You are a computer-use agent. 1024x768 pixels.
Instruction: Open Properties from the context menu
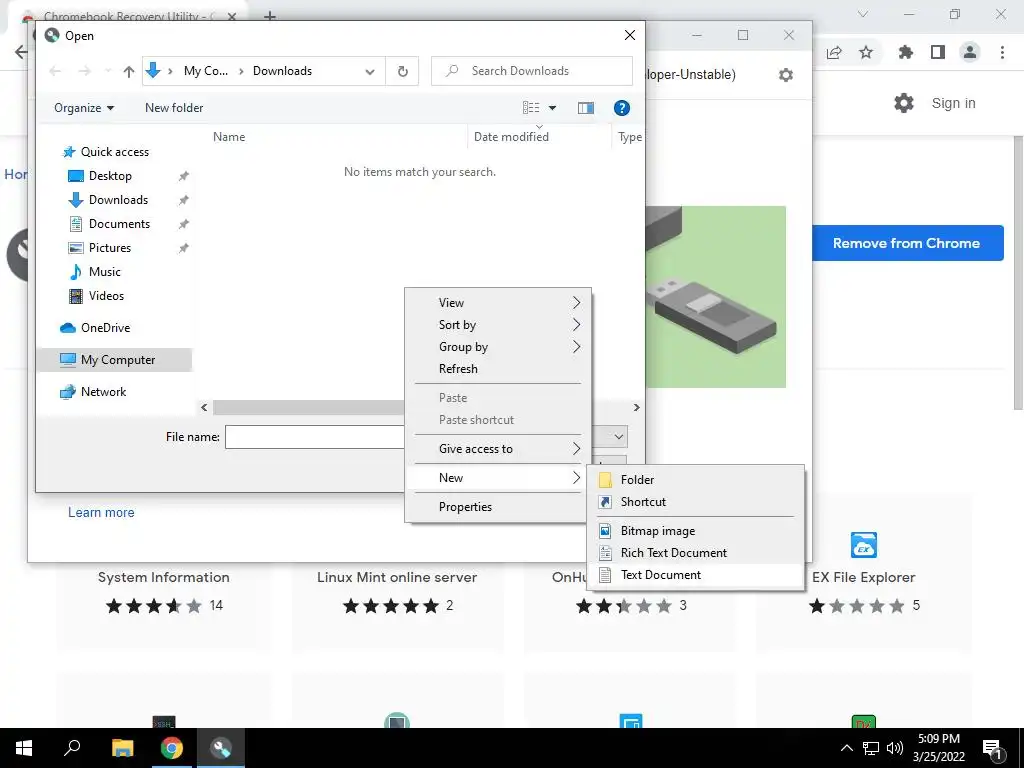click(498, 507)
